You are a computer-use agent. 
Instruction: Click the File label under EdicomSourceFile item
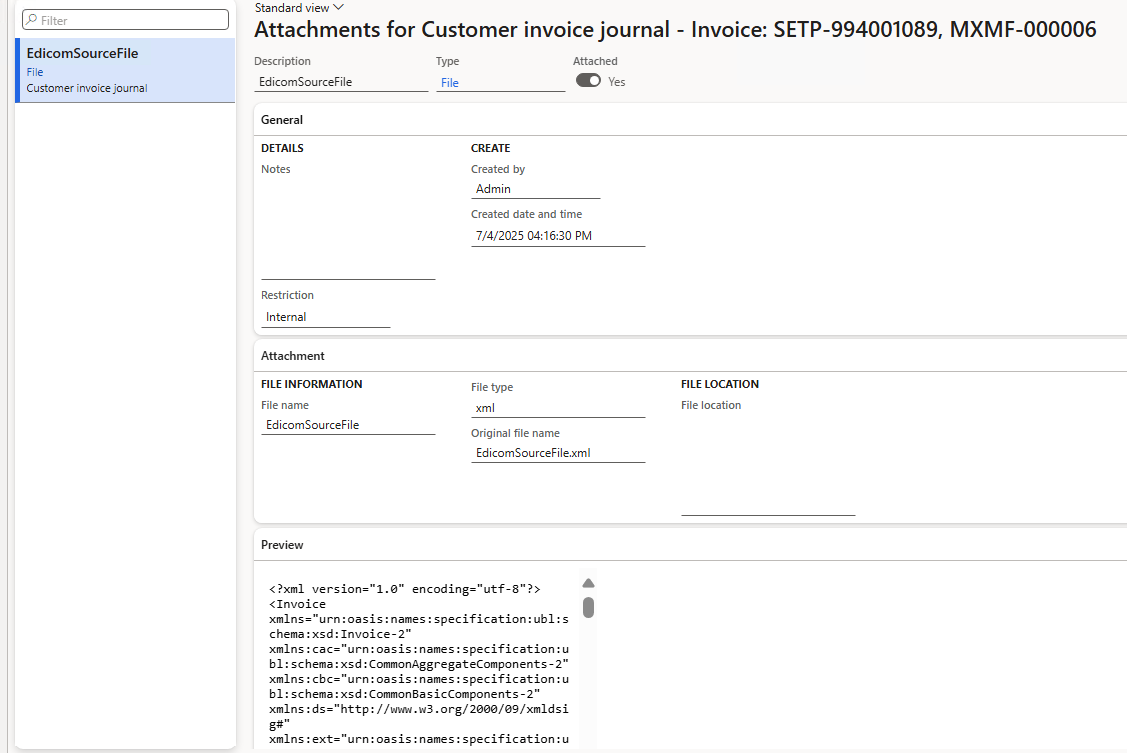pos(34,72)
